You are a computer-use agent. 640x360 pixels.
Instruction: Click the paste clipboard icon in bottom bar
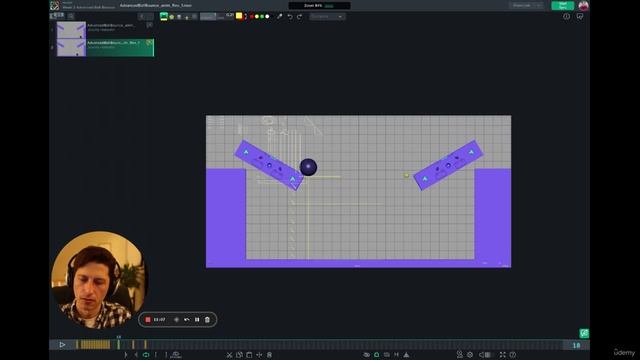pyautogui.click(x=249, y=355)
